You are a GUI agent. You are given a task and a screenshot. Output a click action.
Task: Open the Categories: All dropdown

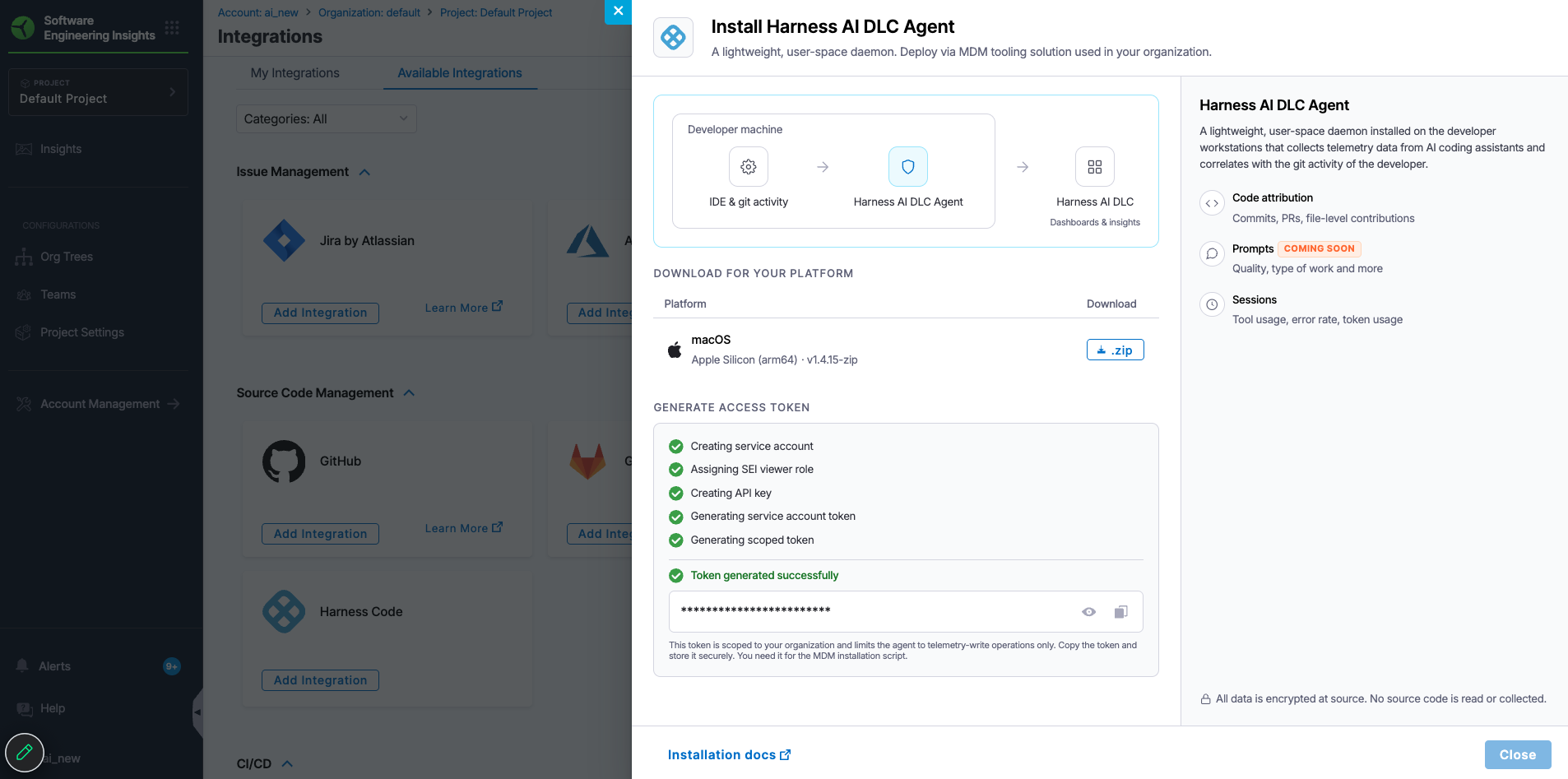pos(326,118)
